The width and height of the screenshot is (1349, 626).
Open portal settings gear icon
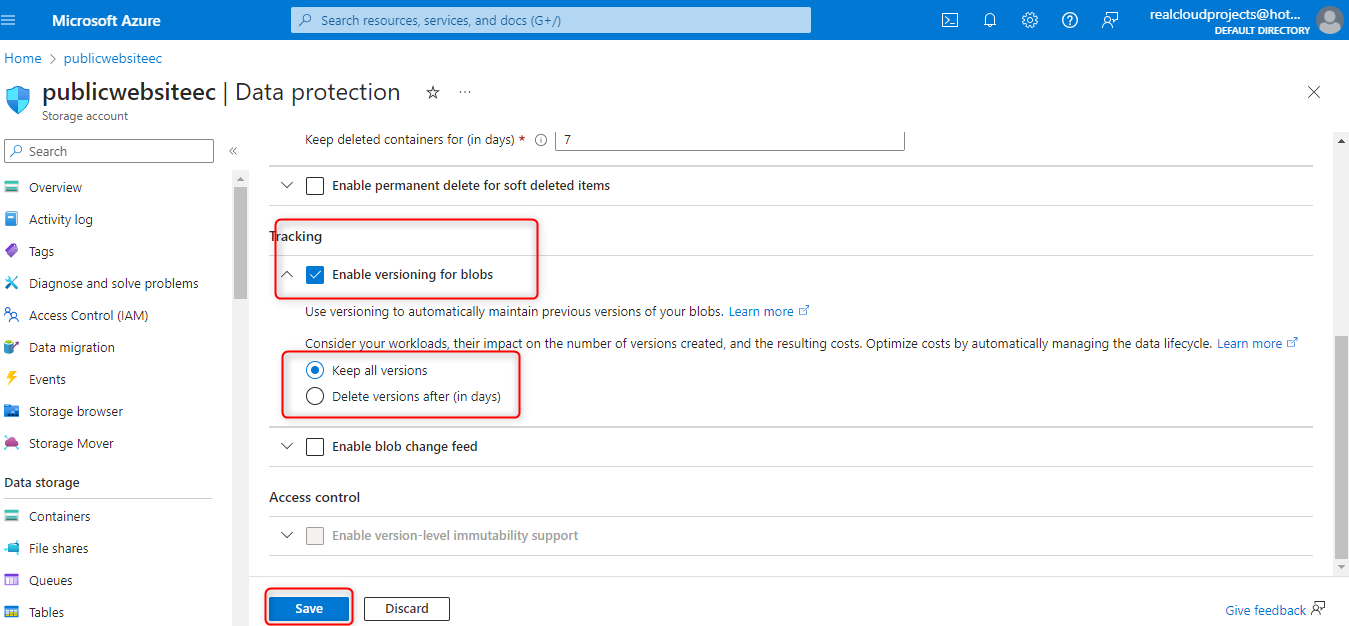(1030, 20)
